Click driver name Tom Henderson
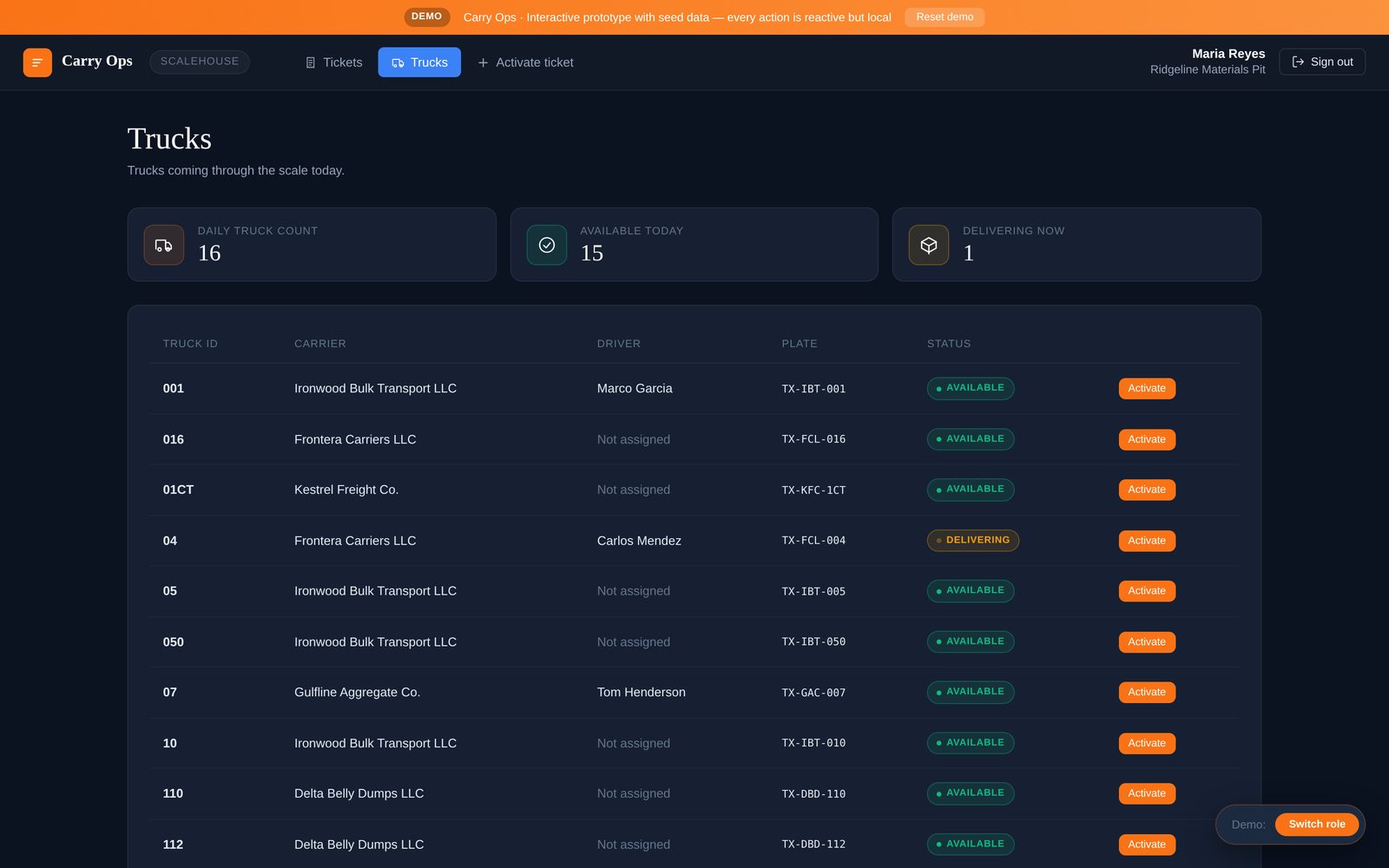The width and height of the screenshot is (1389, 868). [x=642, y=693]
